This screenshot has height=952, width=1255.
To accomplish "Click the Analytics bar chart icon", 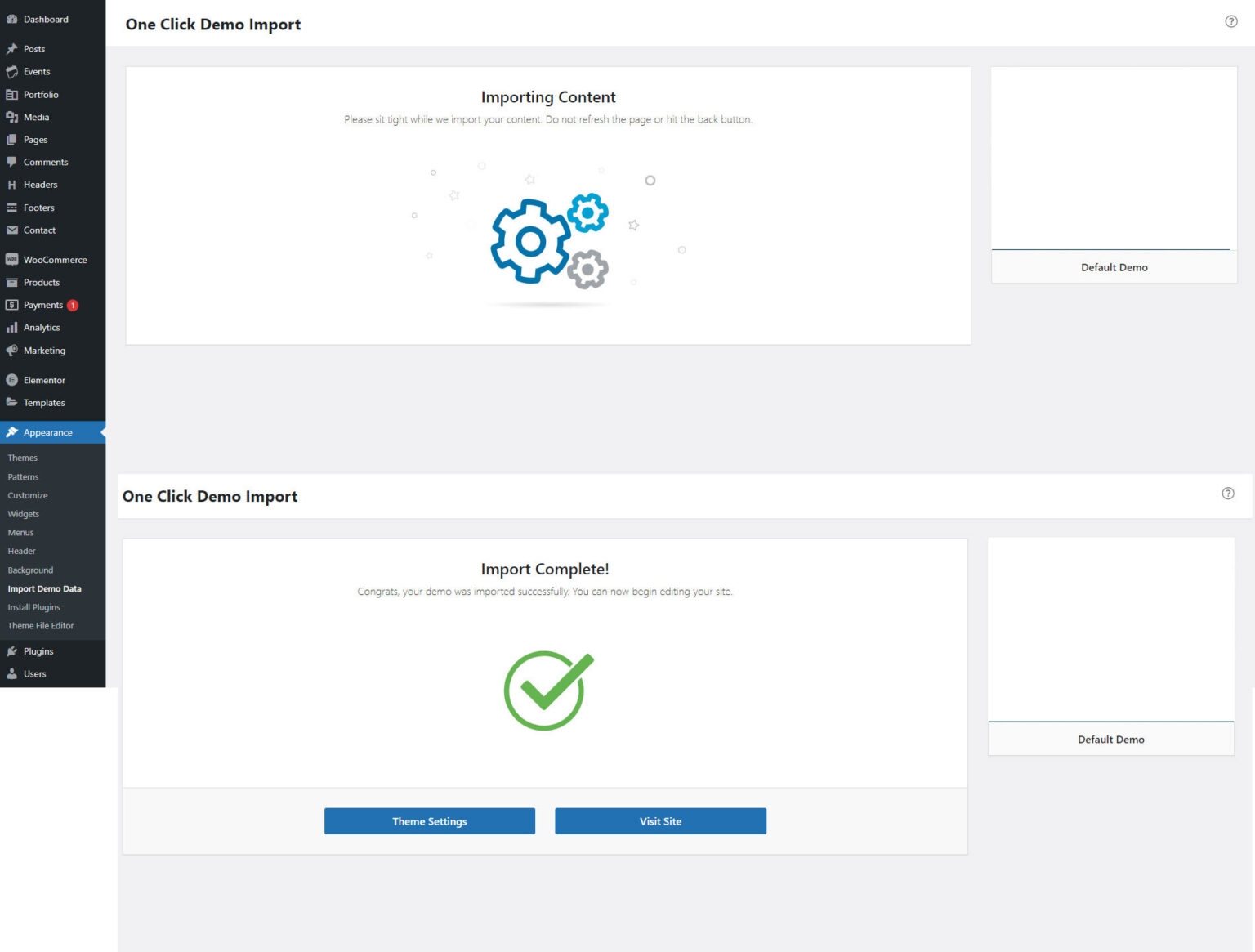I will [x=11, y=328].
